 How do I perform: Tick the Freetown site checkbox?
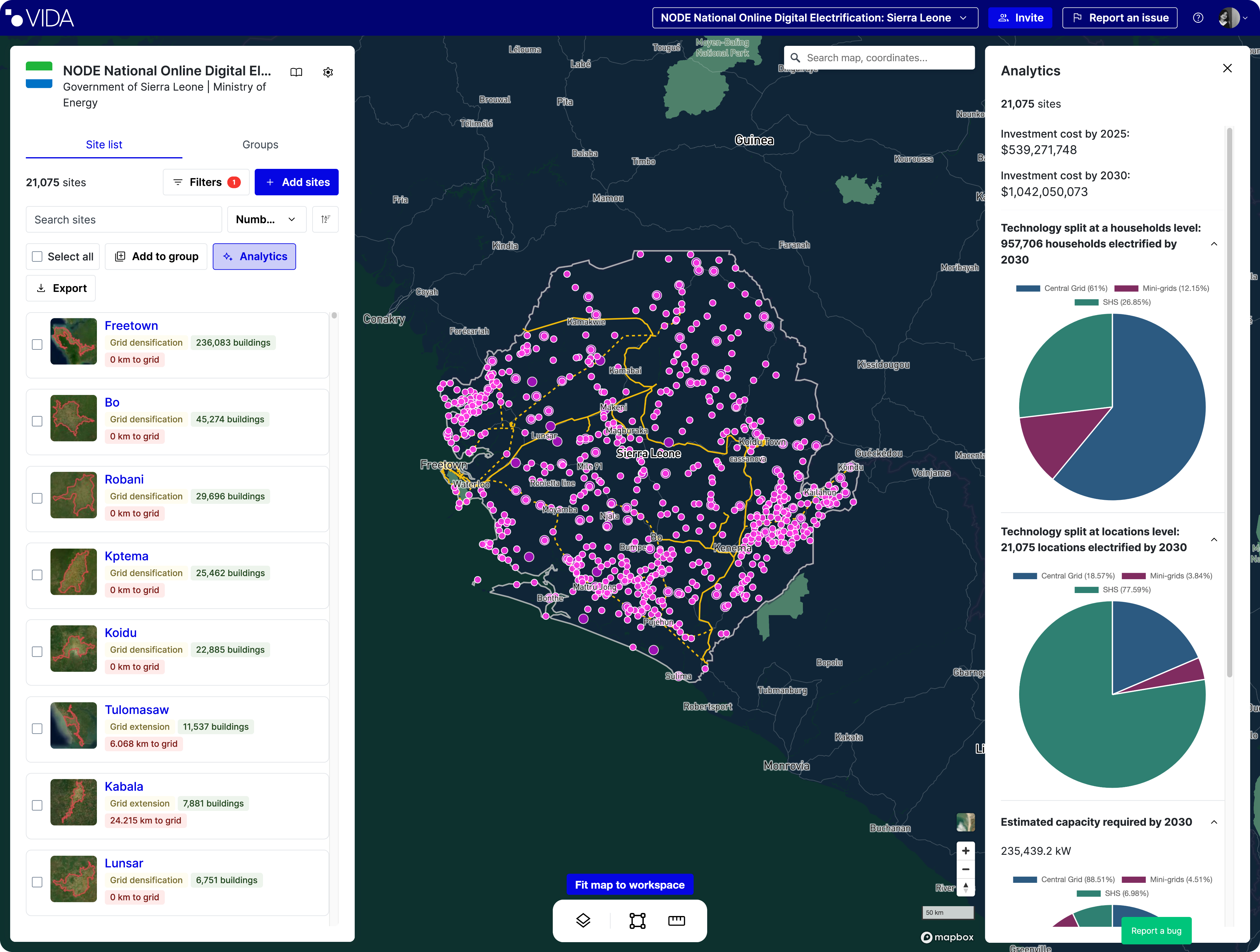click(x=38, y=344)
